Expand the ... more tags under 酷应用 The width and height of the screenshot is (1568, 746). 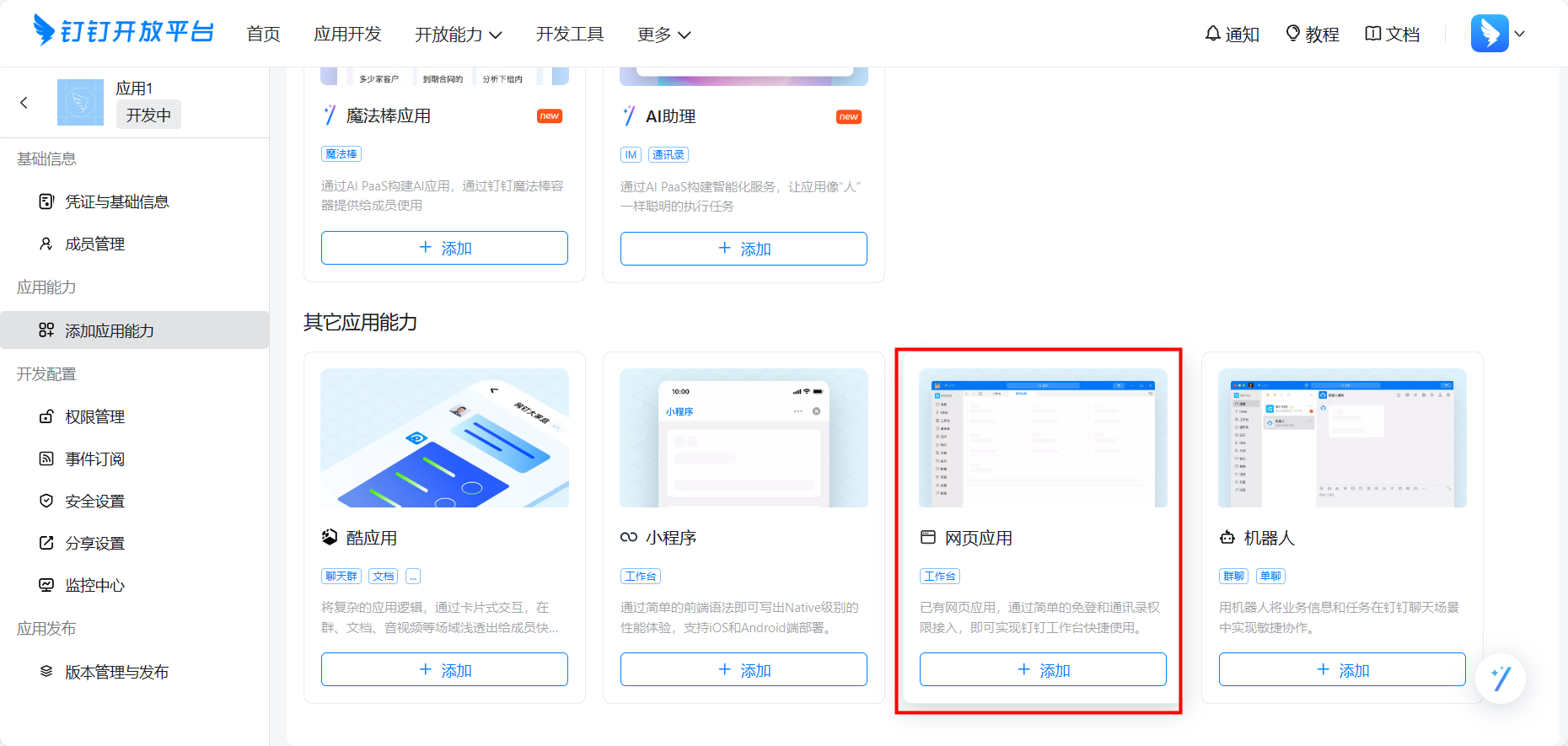(x=413, y=576)
